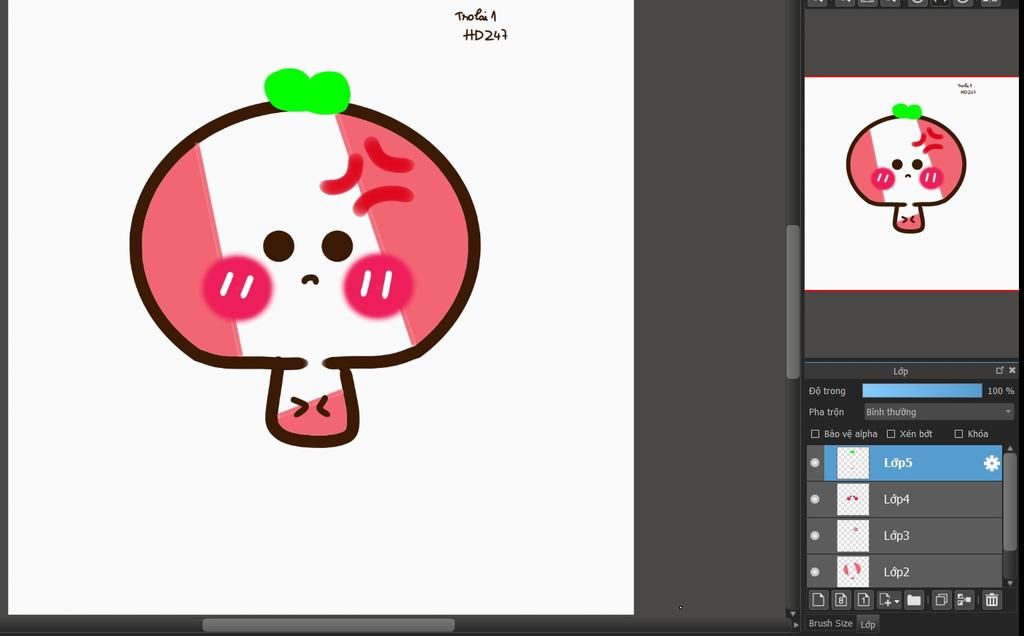Add a new 8-bit layer

click(841, 600)
